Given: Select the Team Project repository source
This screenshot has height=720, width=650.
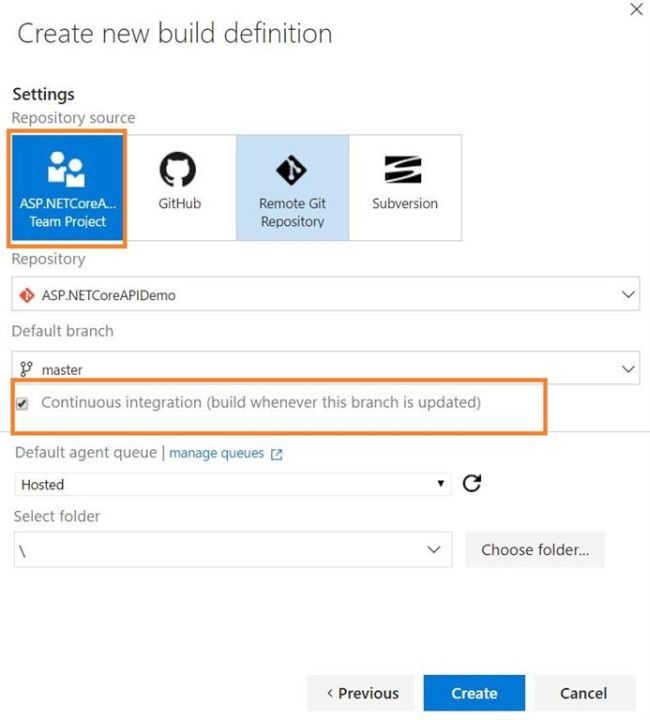Looking at the screenshot, I should point(68,189).
